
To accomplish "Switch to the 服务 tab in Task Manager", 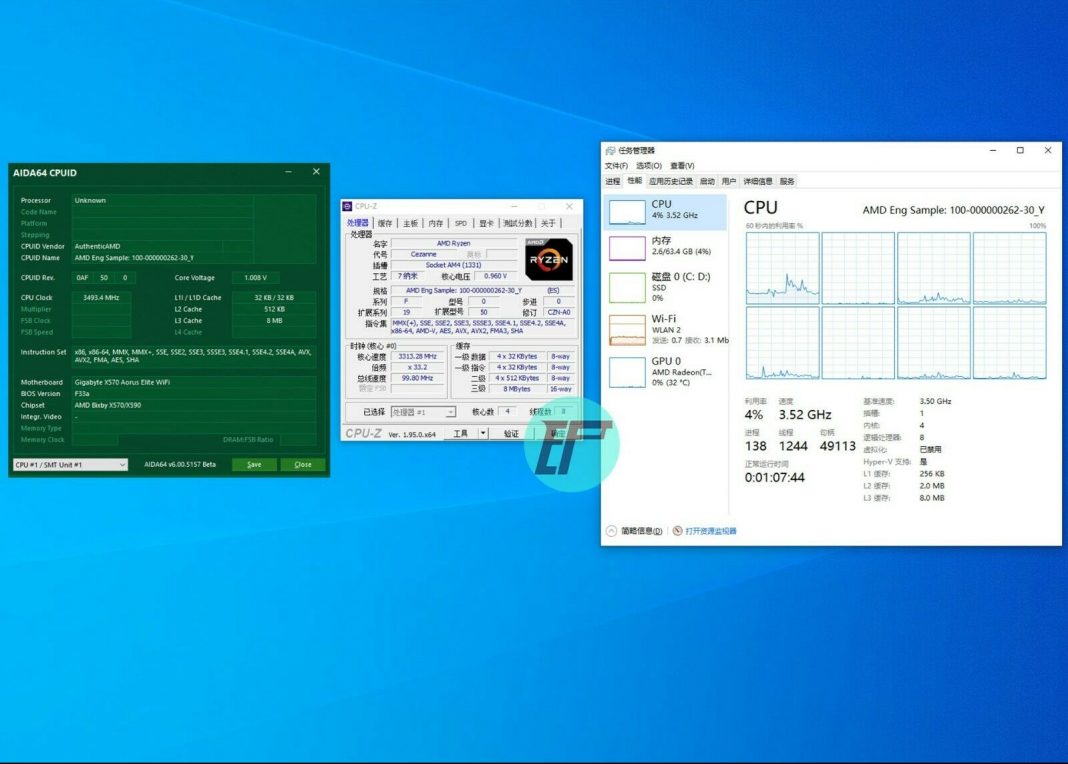I will (x=787, y=181).
